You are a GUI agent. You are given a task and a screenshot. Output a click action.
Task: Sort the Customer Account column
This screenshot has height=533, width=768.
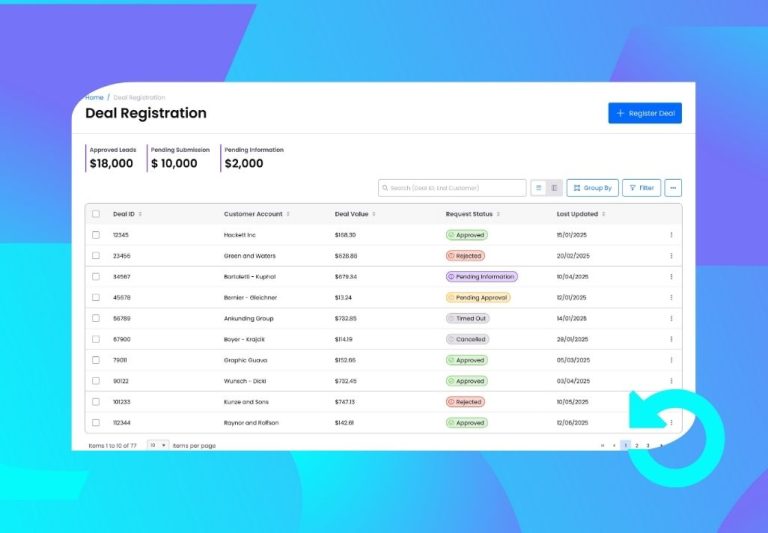click(288, 214)
